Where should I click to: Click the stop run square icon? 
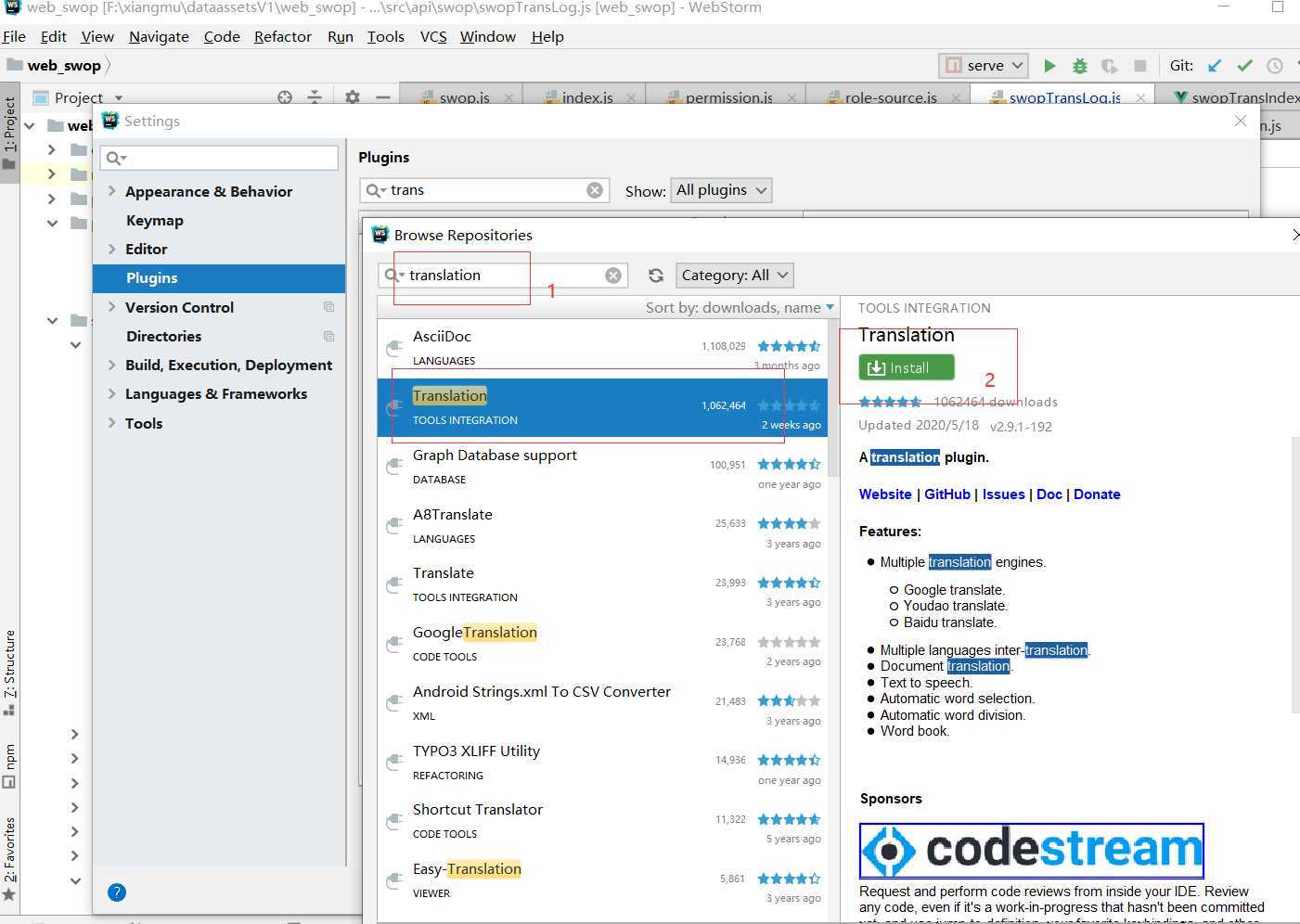[x=1140, y=66]
